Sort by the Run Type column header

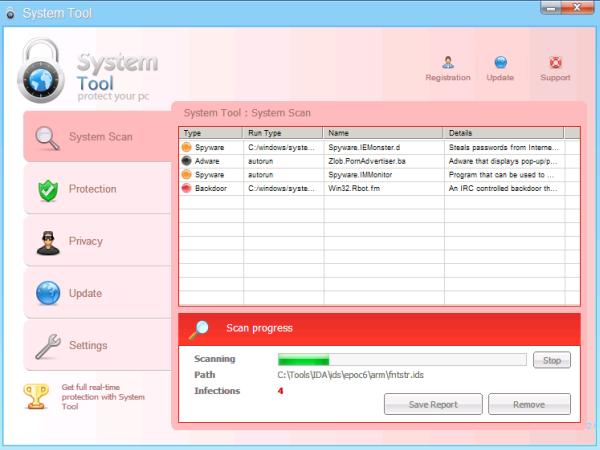283,133
